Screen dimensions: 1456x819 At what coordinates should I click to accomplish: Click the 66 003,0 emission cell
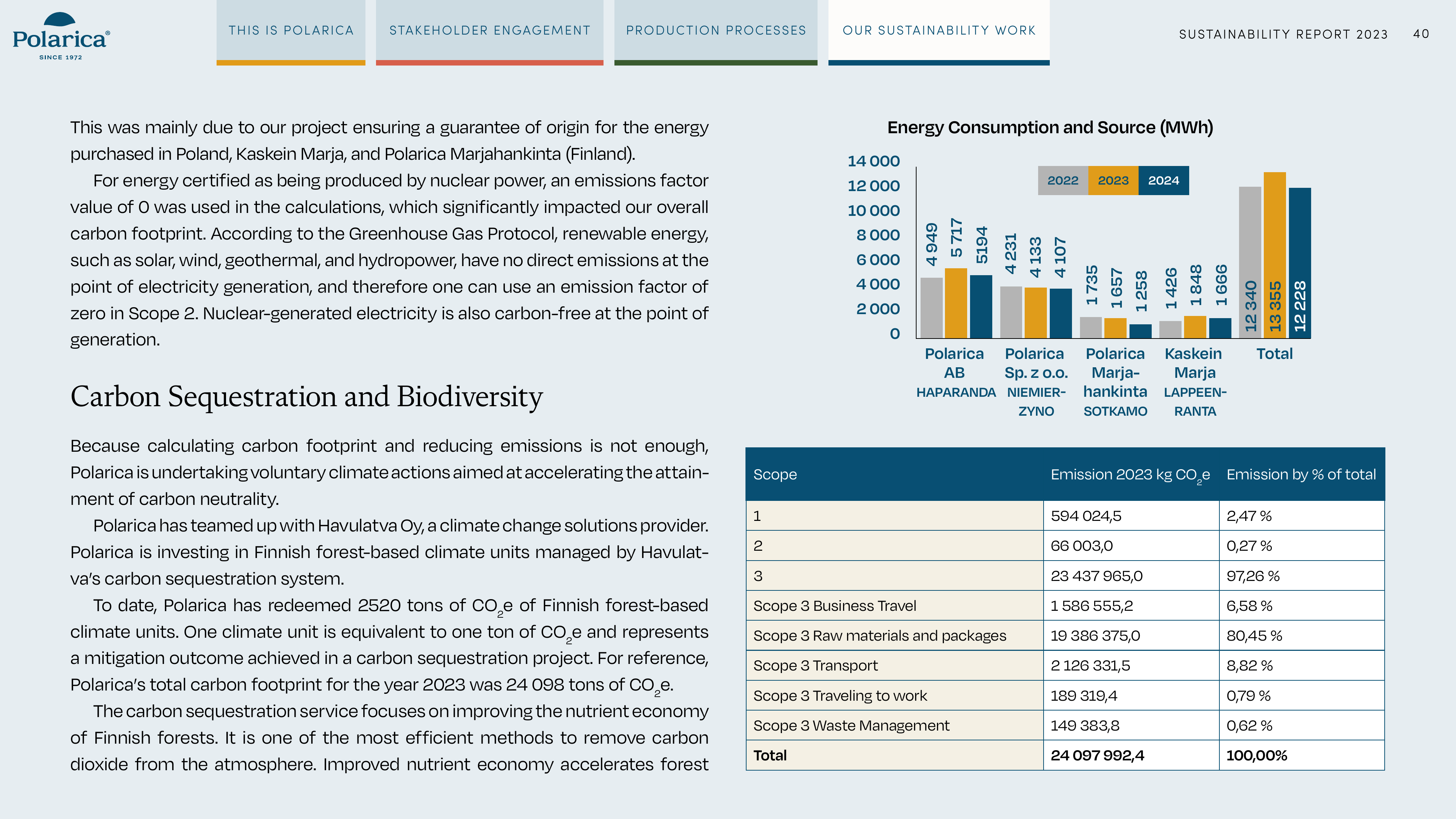(1131, 545)
